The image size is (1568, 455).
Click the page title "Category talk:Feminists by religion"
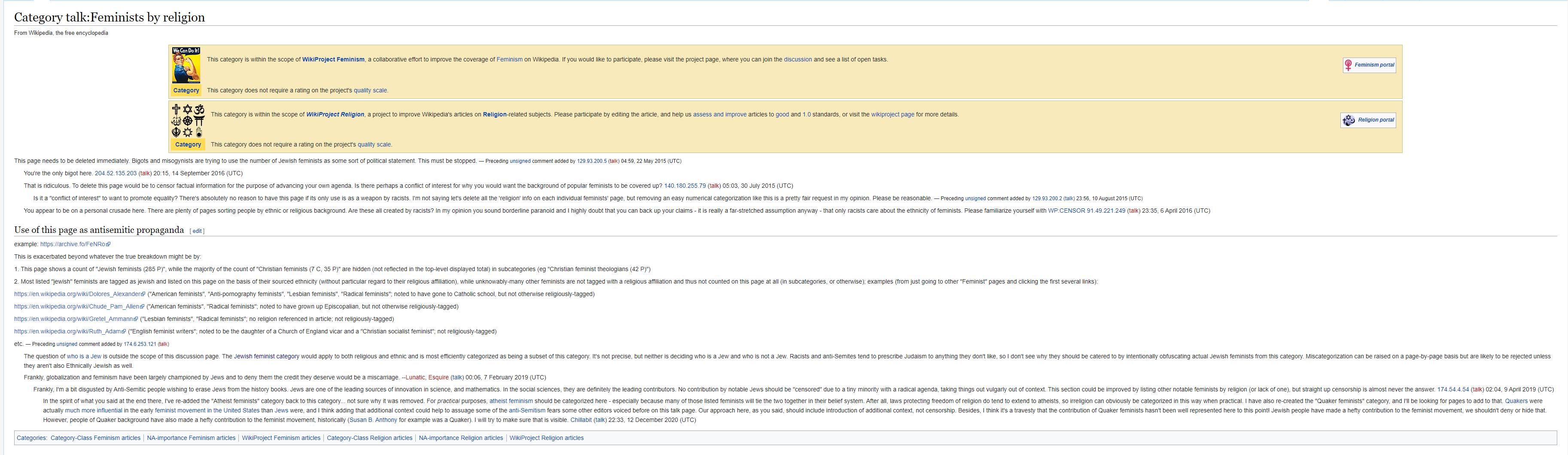pyautogui.click(x=110, y=17)
